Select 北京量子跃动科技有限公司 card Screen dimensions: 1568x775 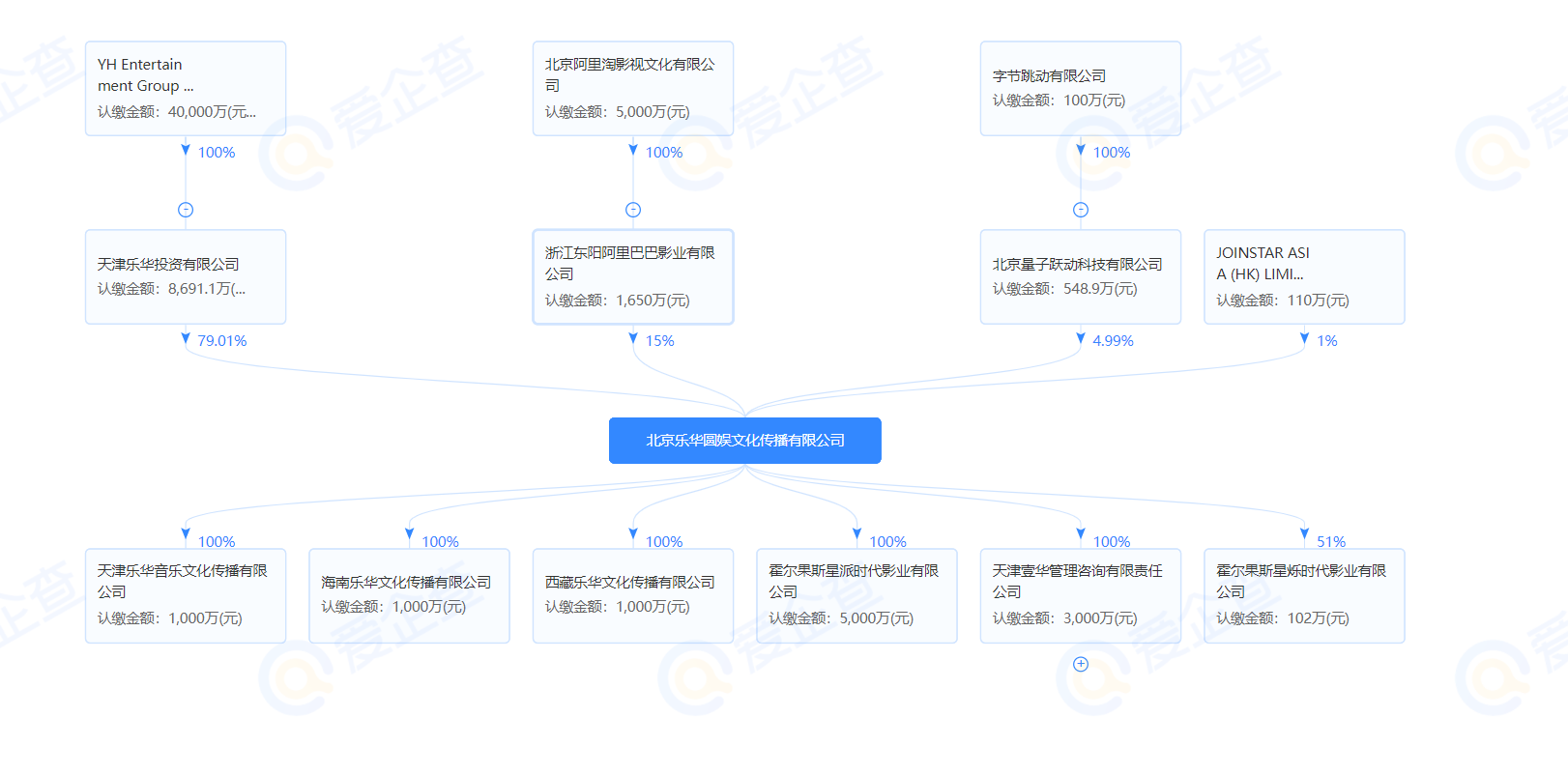(1081, 276)
